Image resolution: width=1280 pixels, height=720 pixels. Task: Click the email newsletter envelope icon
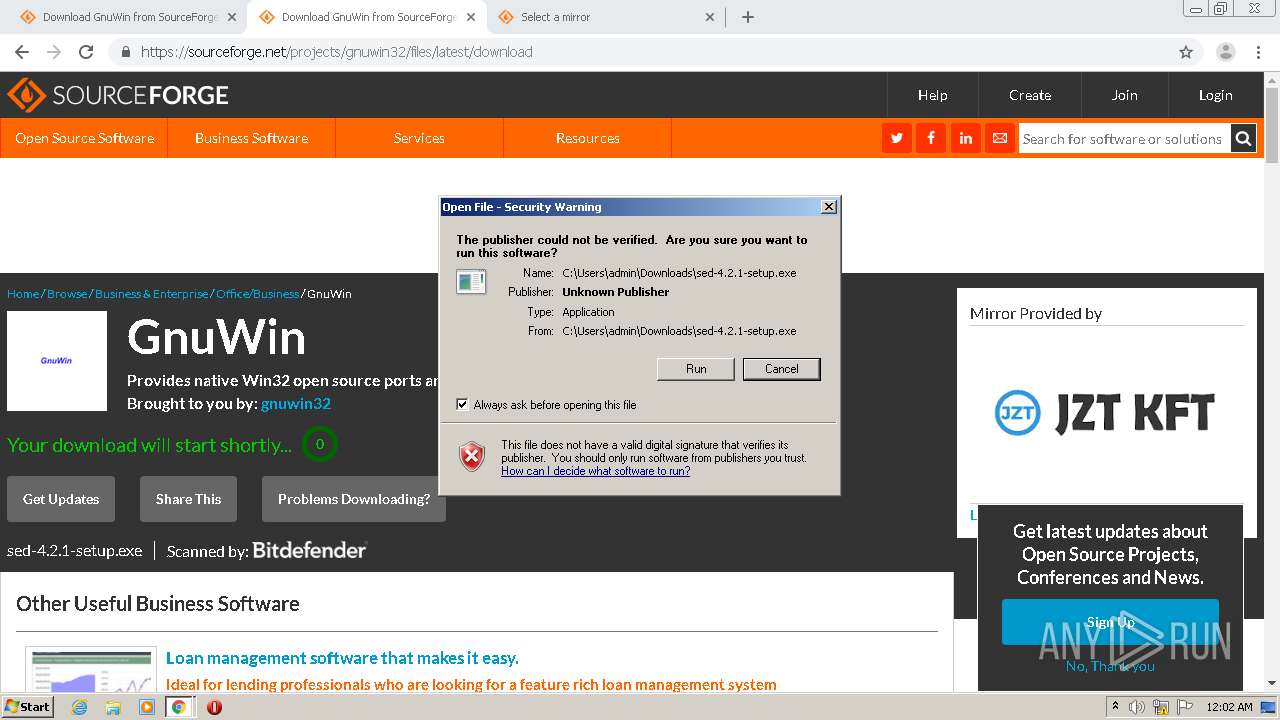(999, 138)
